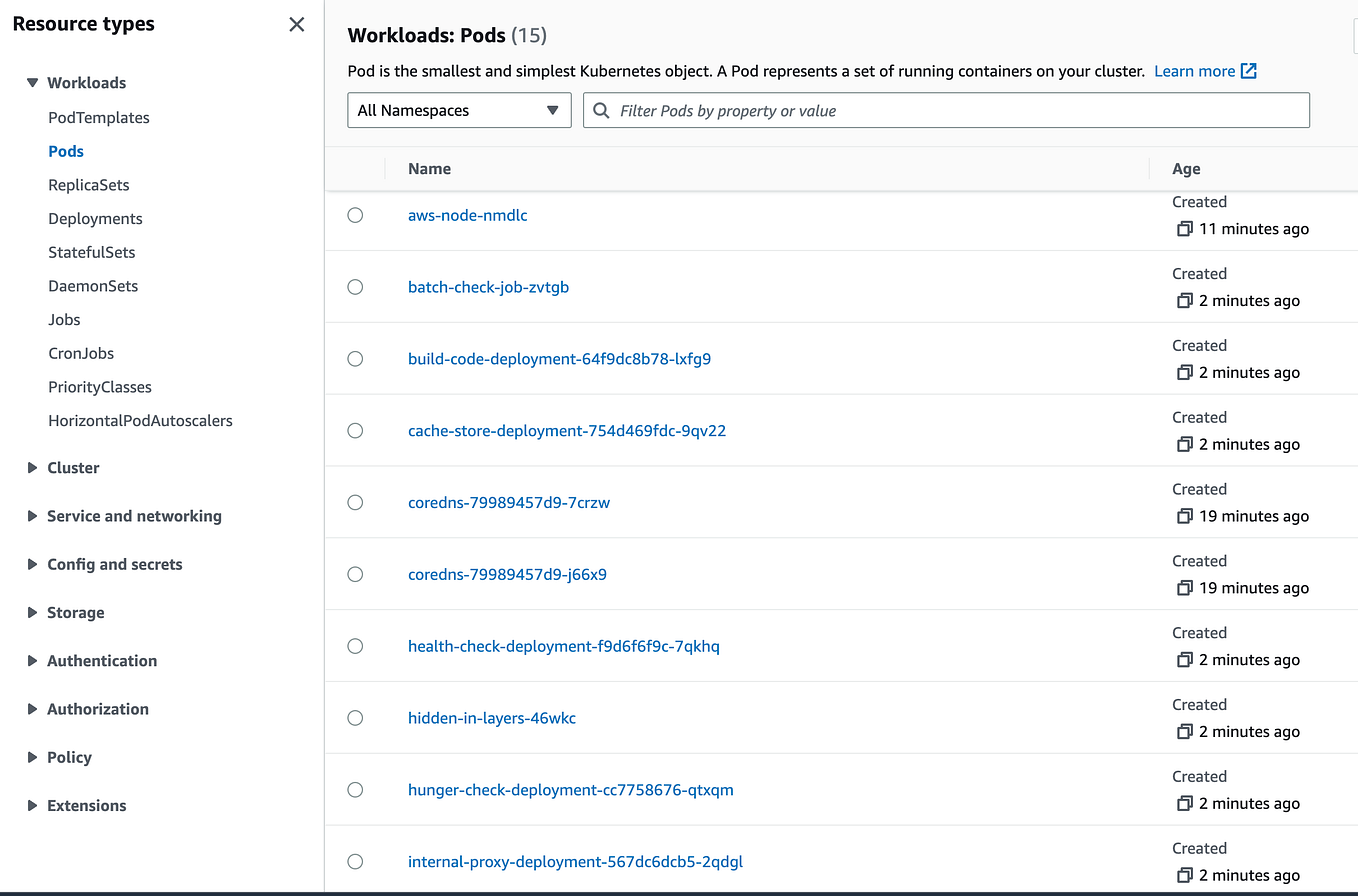
Task: Open the build-code-deployment pod details
Action: pos(559,358)
